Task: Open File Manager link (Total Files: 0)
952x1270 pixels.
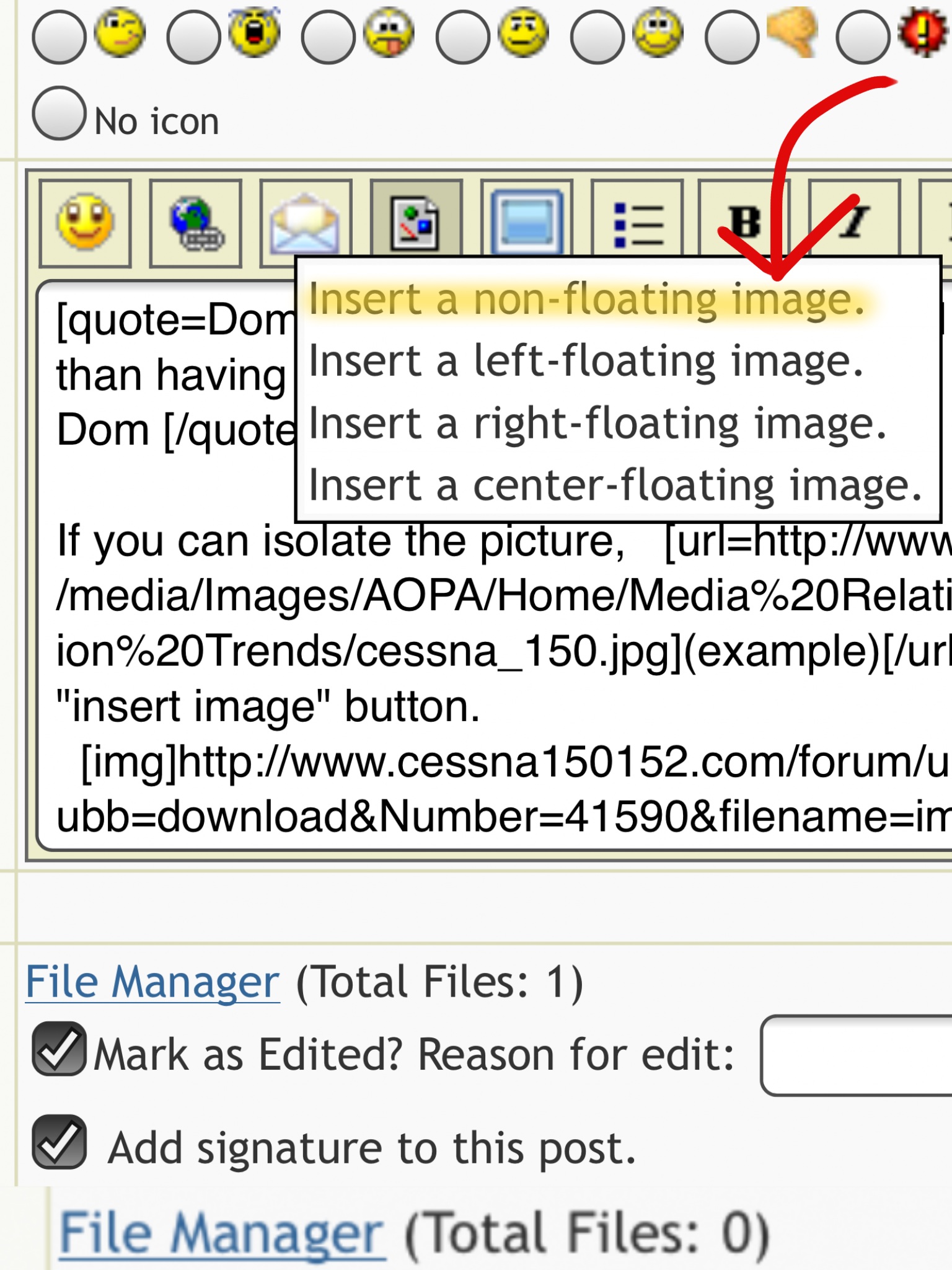Action: click(222, 1233)
